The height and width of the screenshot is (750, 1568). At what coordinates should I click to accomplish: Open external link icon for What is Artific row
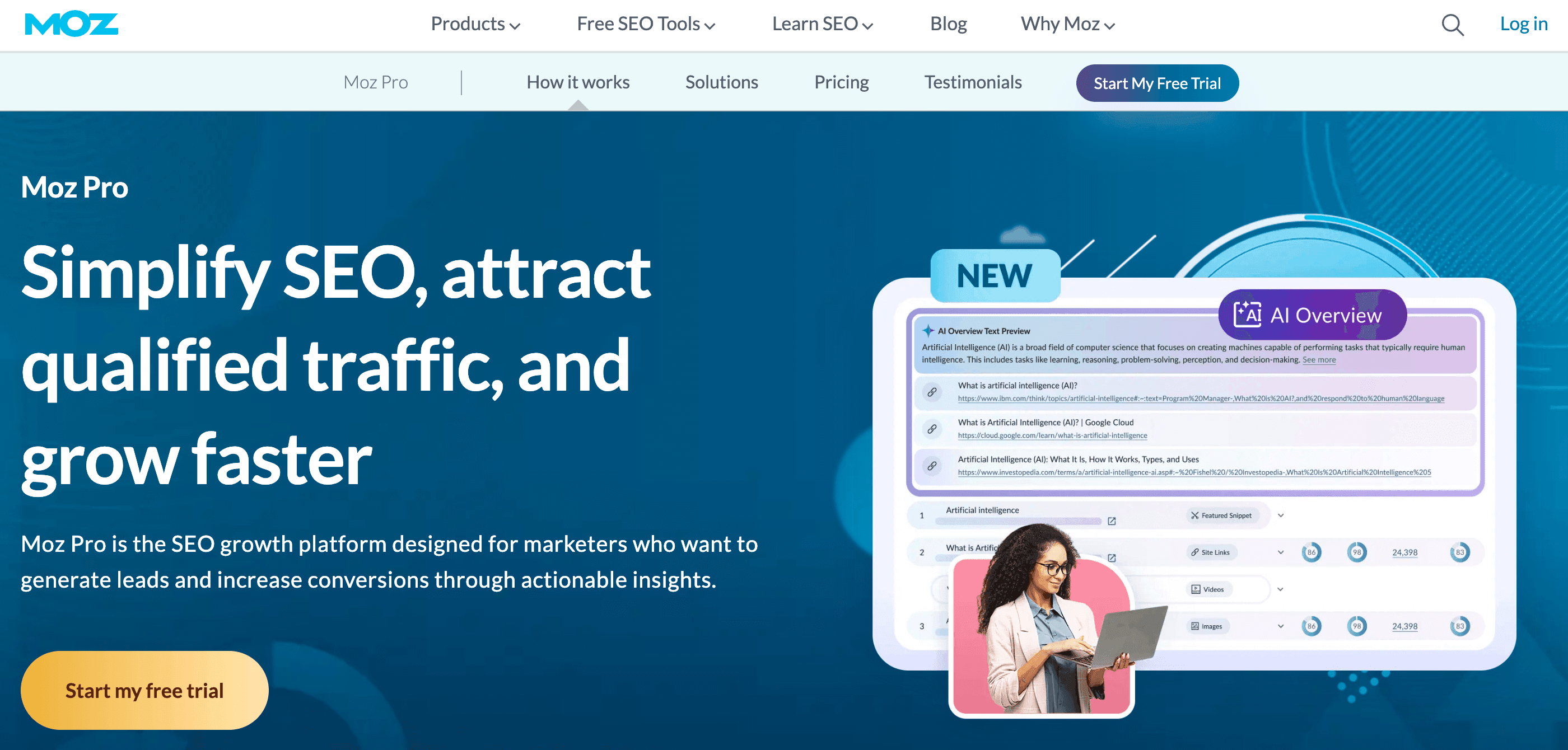[x=1112, y=558]
